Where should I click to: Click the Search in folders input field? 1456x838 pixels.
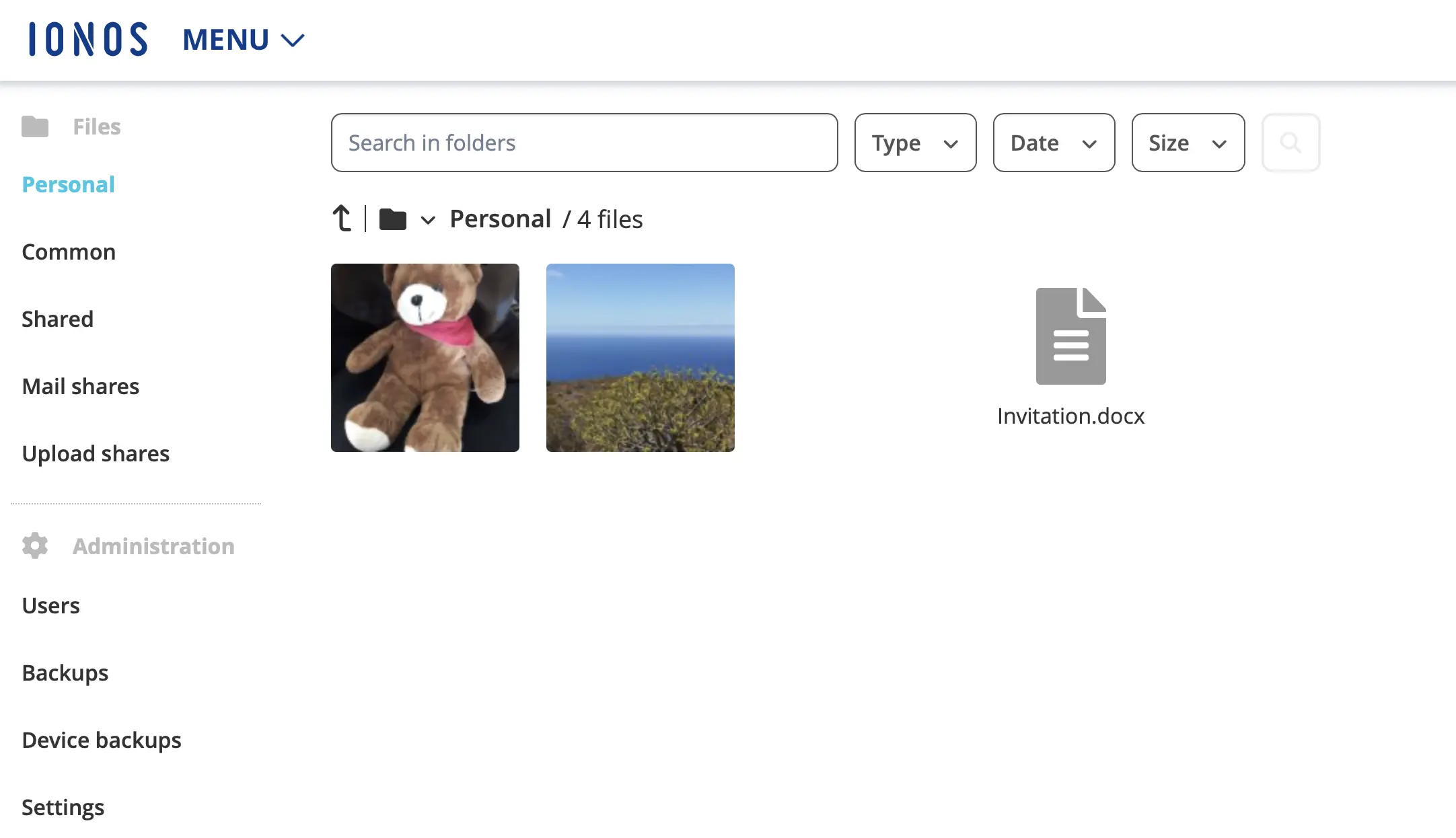[x=584, y=143]
